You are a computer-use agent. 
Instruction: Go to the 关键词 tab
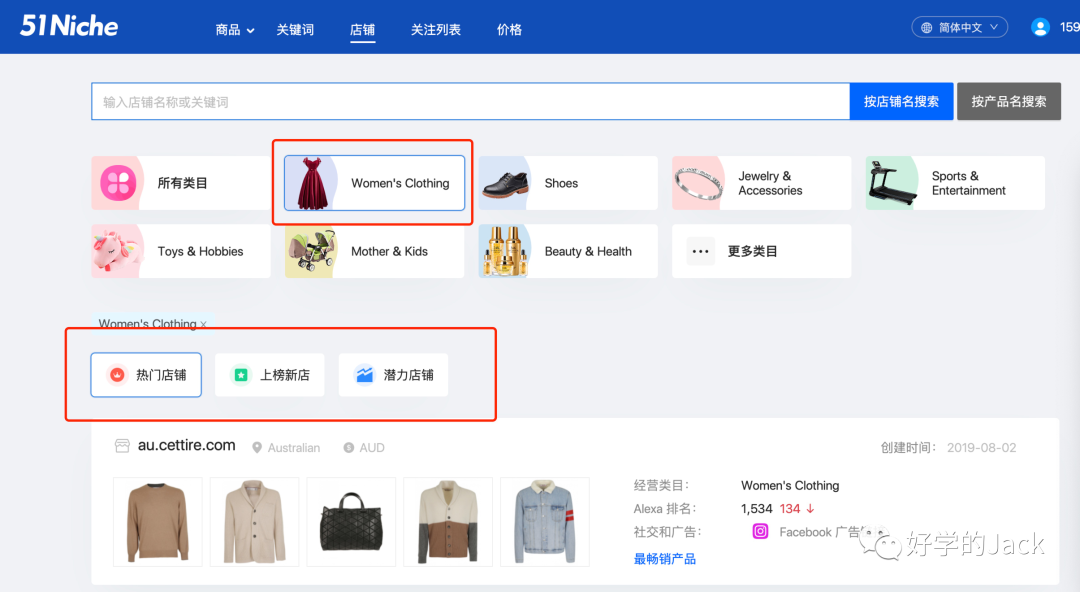coord(295,30)
